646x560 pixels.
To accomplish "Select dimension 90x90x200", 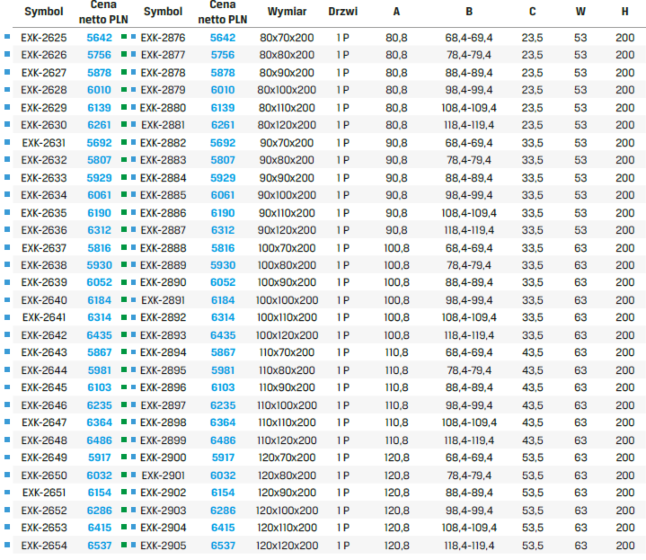I will [x=287, y=178].
